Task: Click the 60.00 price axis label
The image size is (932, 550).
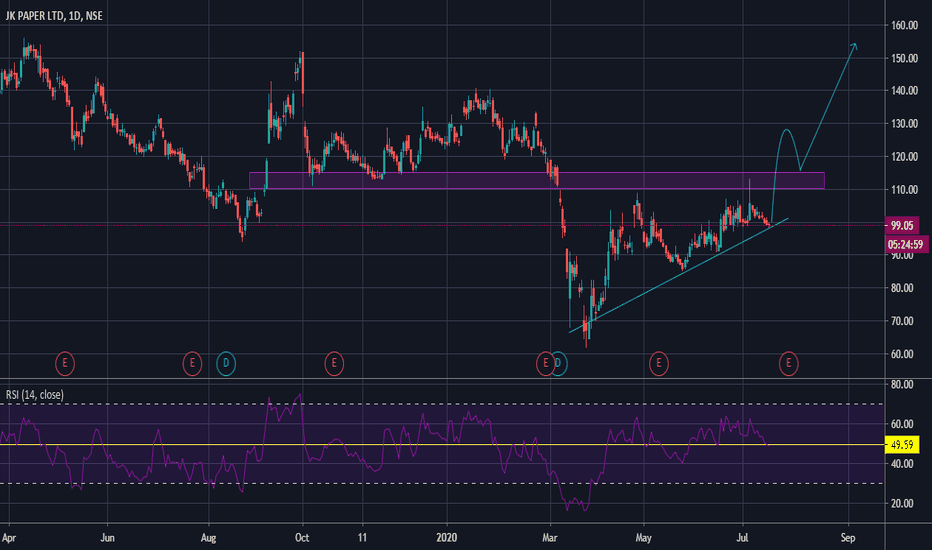Action: 902,354
